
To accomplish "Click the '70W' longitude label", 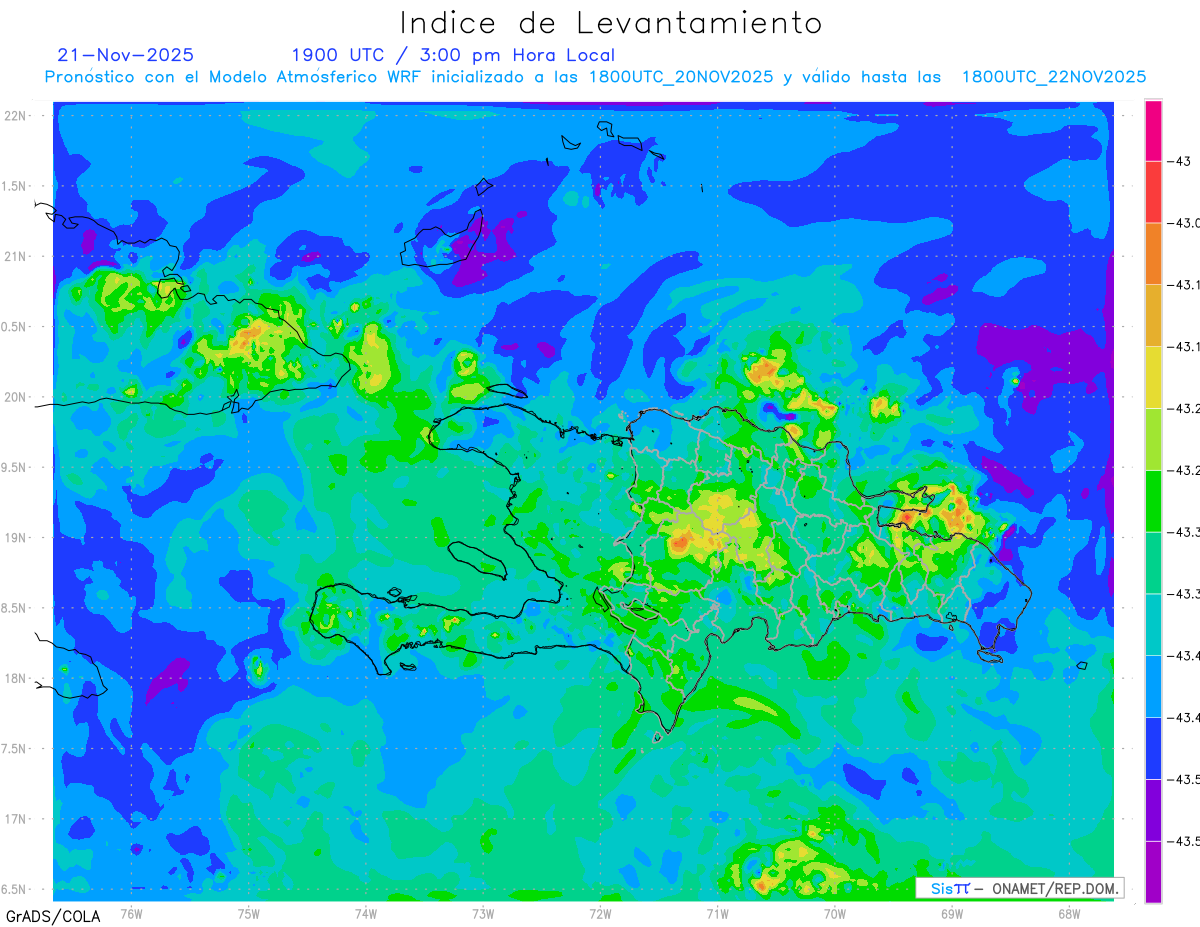I will coord(835,913).
